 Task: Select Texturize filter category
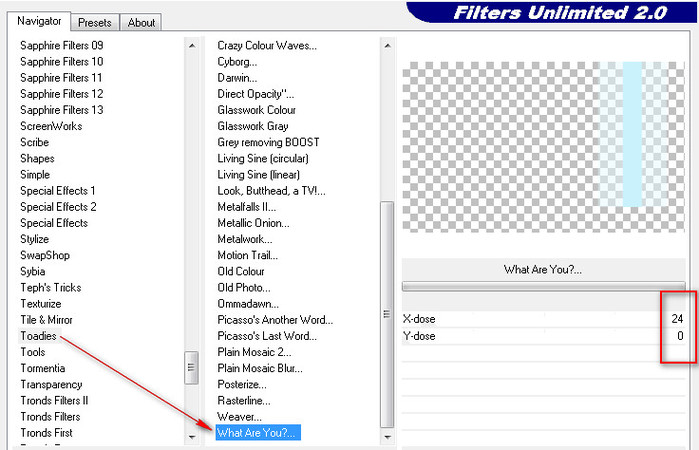coord(41,304)
